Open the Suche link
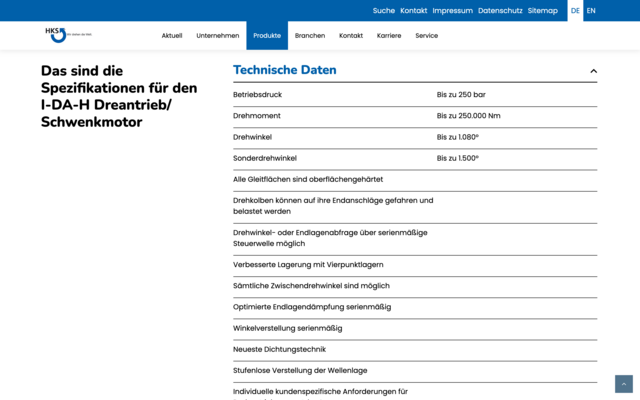The height and width of the screenshot is (400, 640). [384, 11]
